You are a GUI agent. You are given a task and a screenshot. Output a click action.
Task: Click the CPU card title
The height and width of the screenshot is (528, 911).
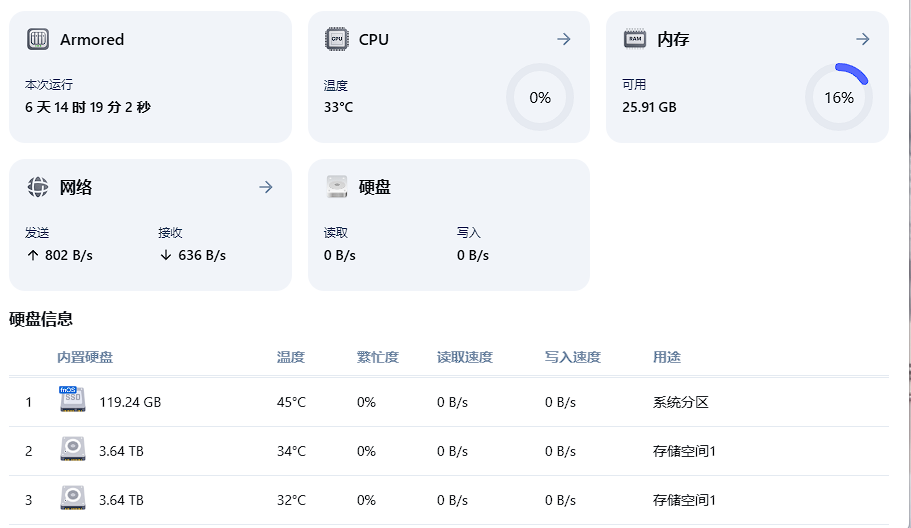click(x=374, y=39)
